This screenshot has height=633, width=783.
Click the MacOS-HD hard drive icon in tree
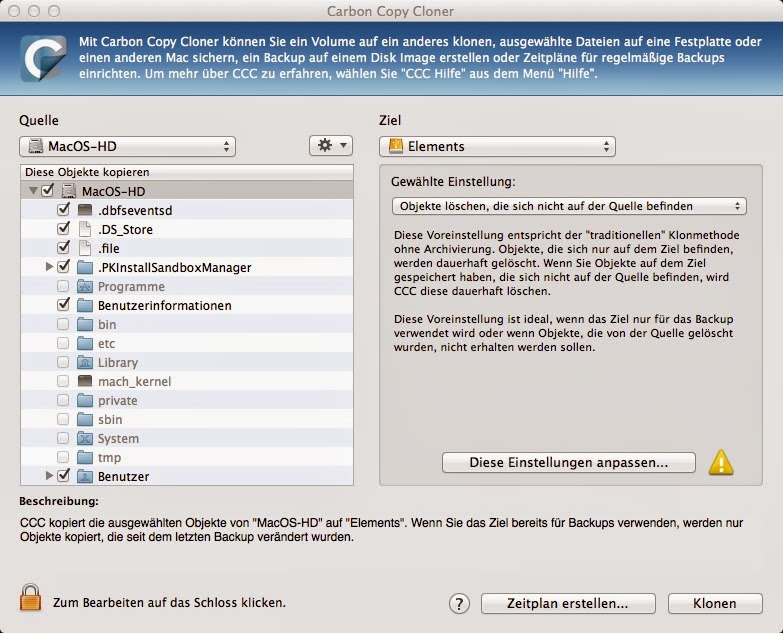68,191
